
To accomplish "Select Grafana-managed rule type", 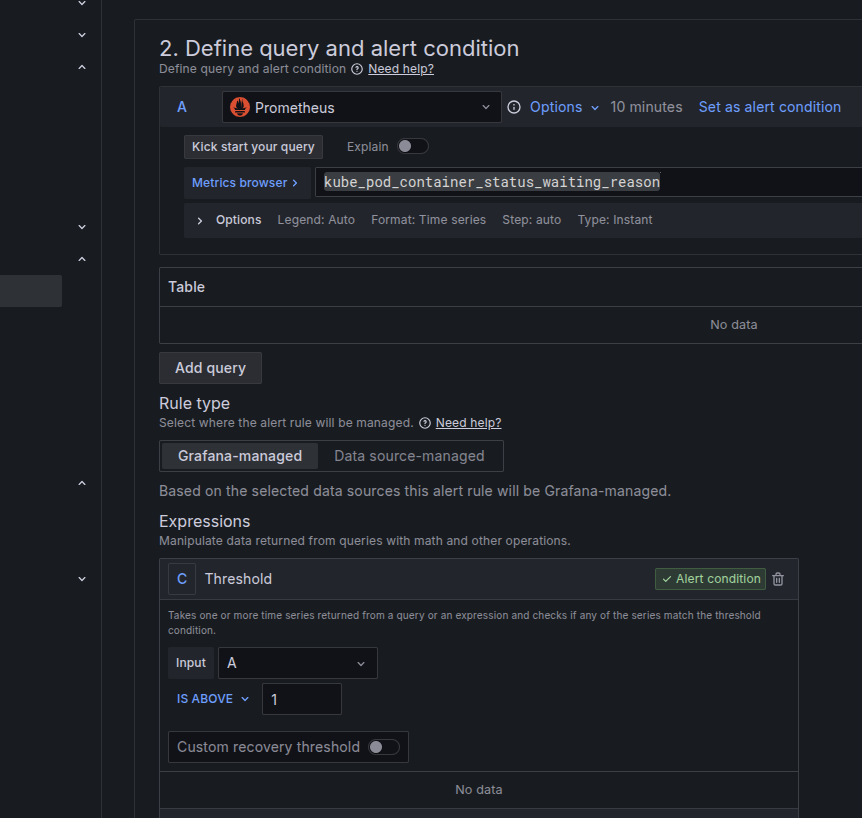I will 240,456.
